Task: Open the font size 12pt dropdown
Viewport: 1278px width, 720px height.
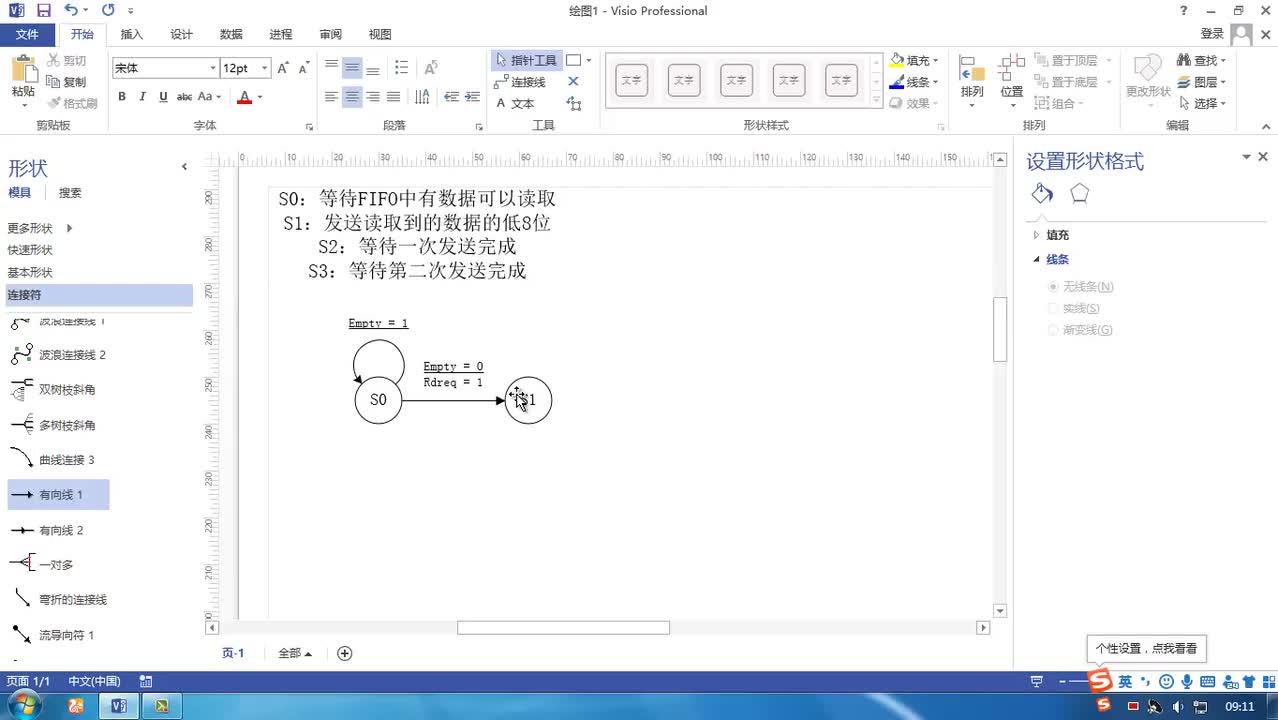Action: pos(265,68)
